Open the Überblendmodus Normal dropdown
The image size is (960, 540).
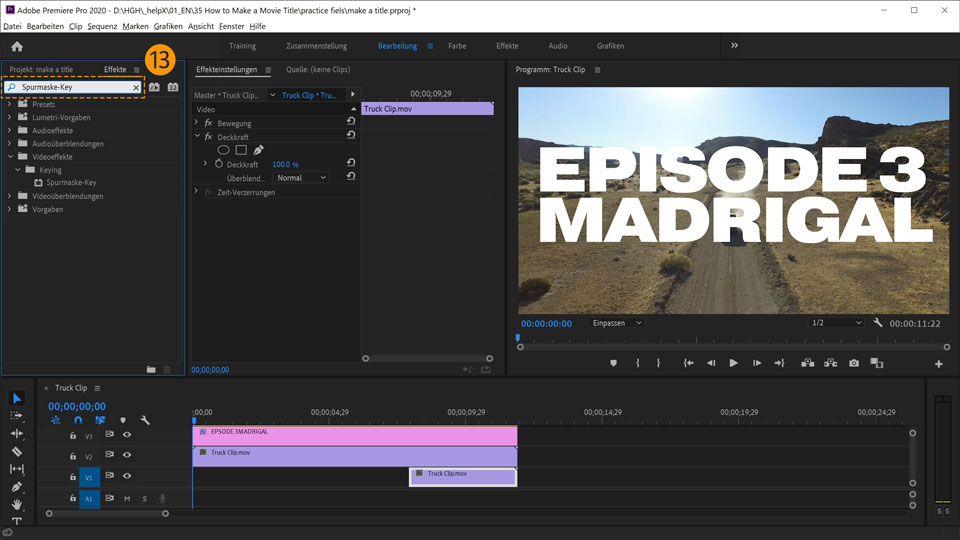pyautogui.click(x=301, y=178)
